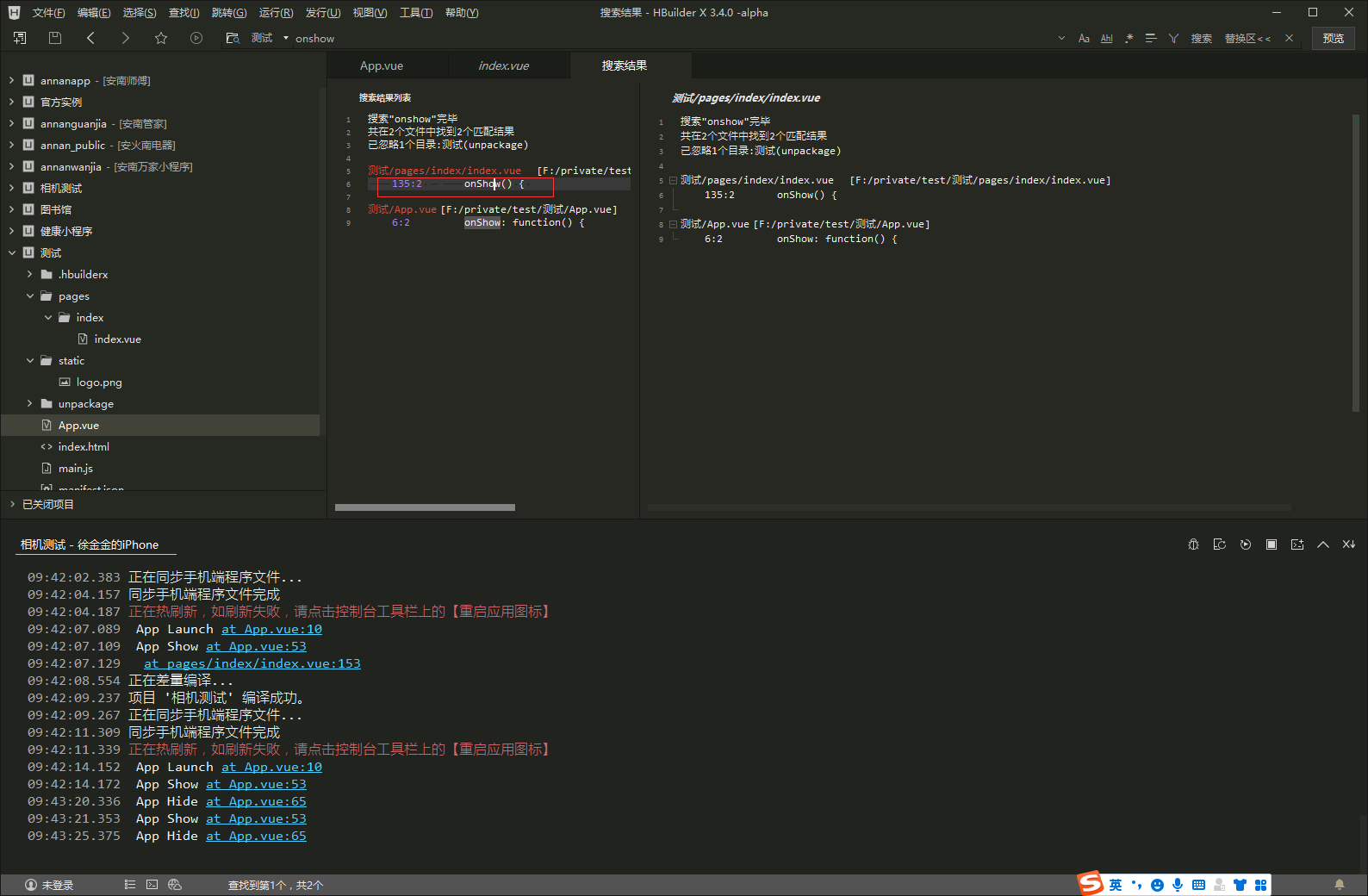Expand the 已关闭项目 section
1368x896 pixels.
pyautogui.click(x=12, y=504)
